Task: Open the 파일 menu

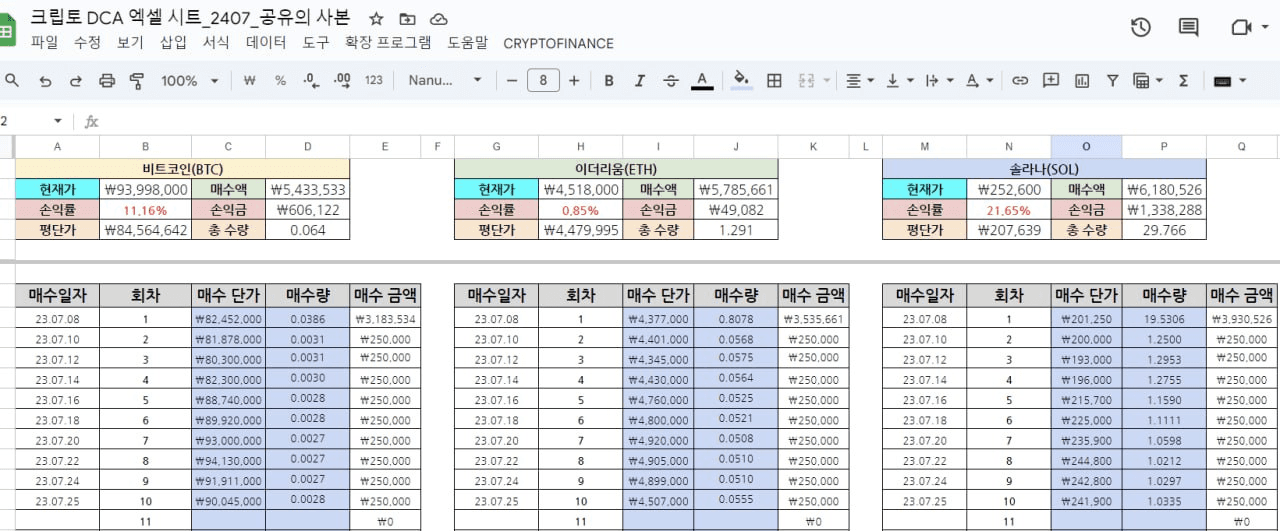Action: (x=44, y=43)
